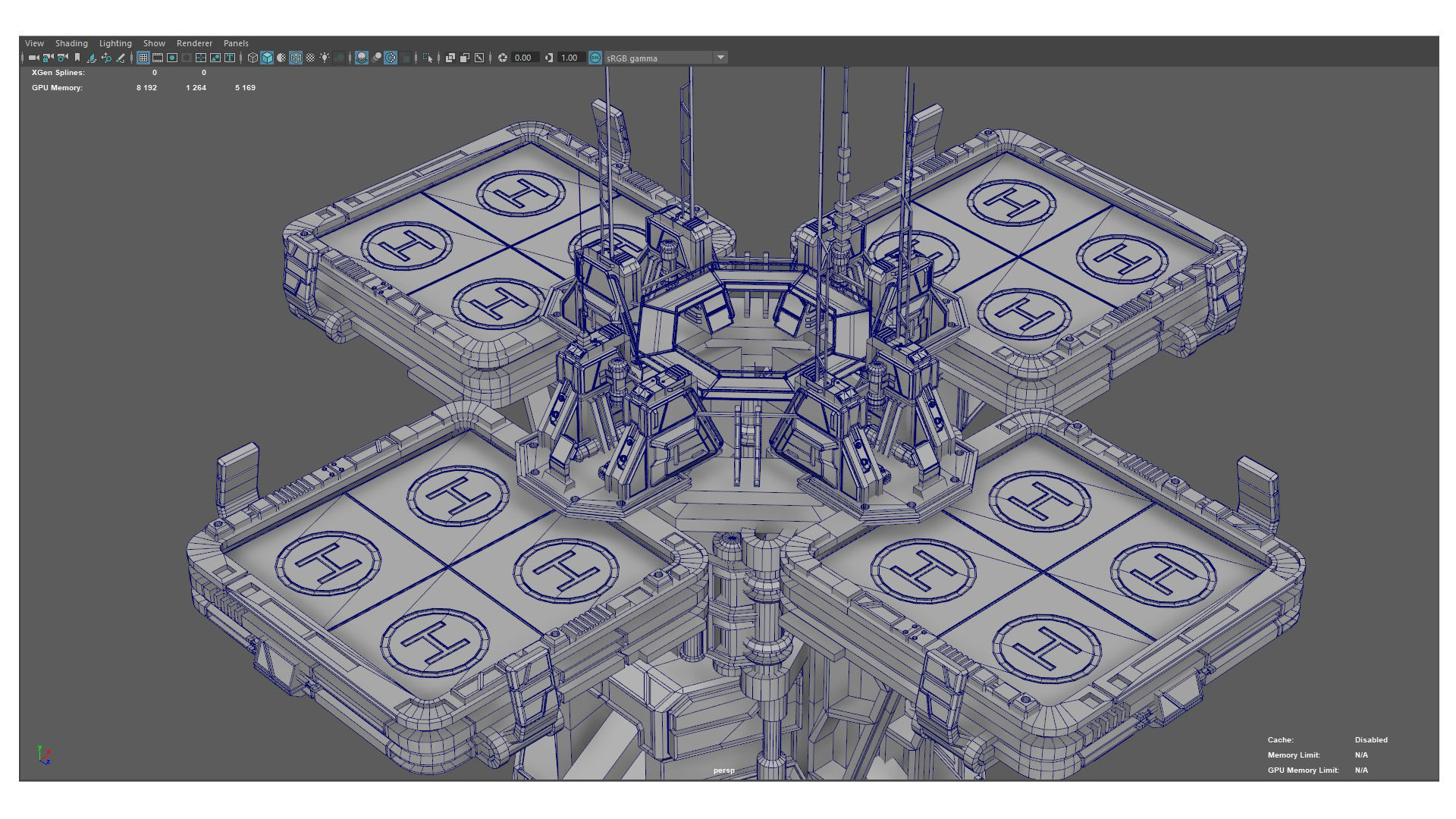Click the Use All Lights bulb icon
This screenshot has height=819, width=1456.
[325, 58]
